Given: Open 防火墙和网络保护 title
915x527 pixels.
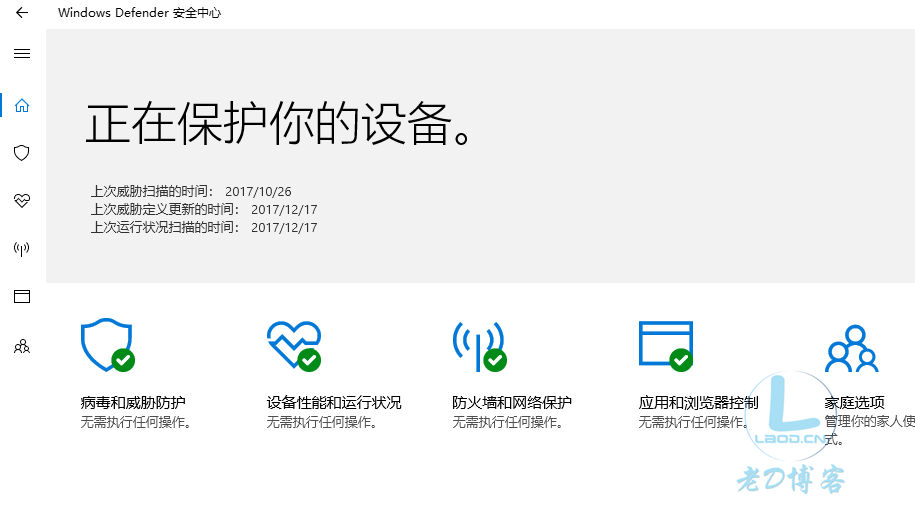Looking at the screenshot, I should pos(512,403).
